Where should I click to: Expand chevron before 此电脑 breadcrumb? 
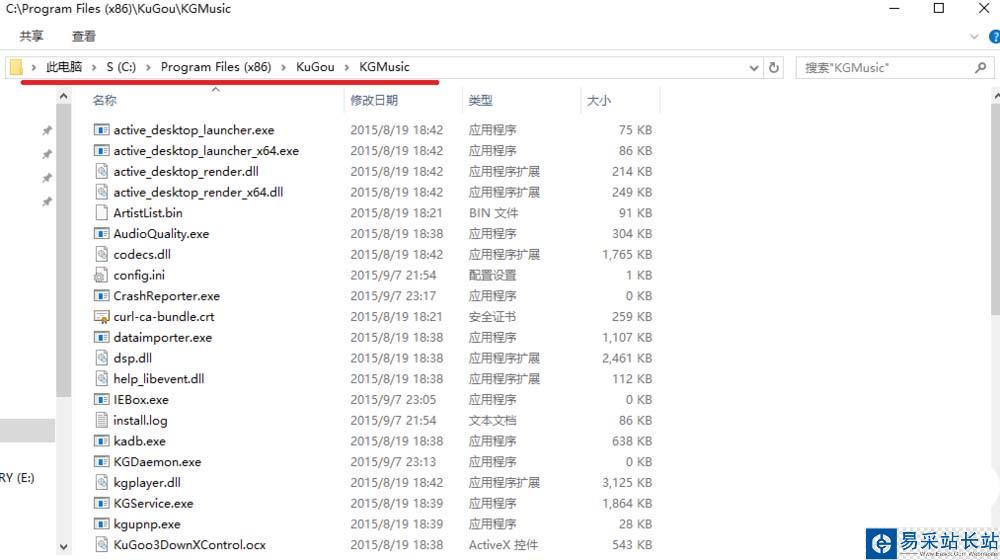33,67
